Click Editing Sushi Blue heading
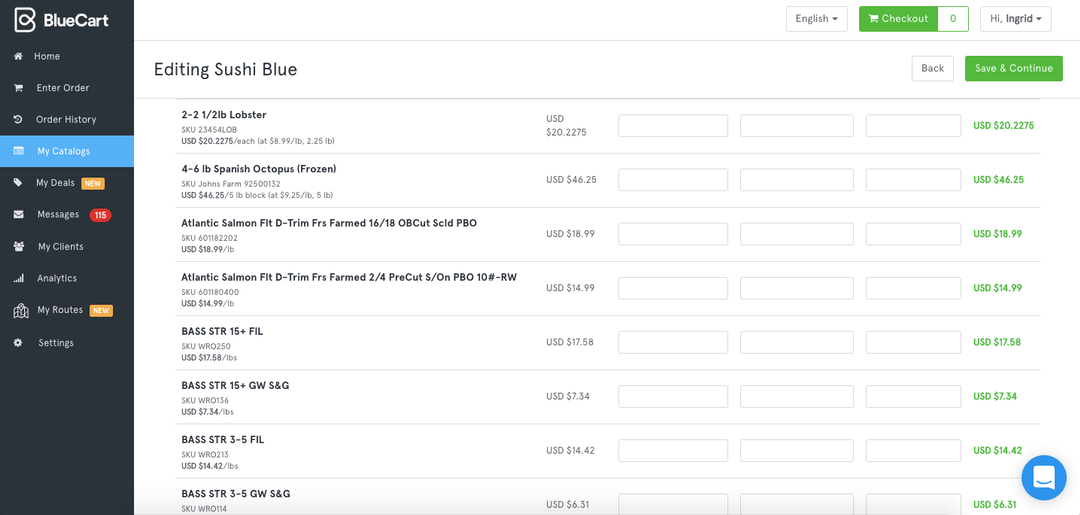The height and width of the screenshot is (515, 1080). (225, 70)
